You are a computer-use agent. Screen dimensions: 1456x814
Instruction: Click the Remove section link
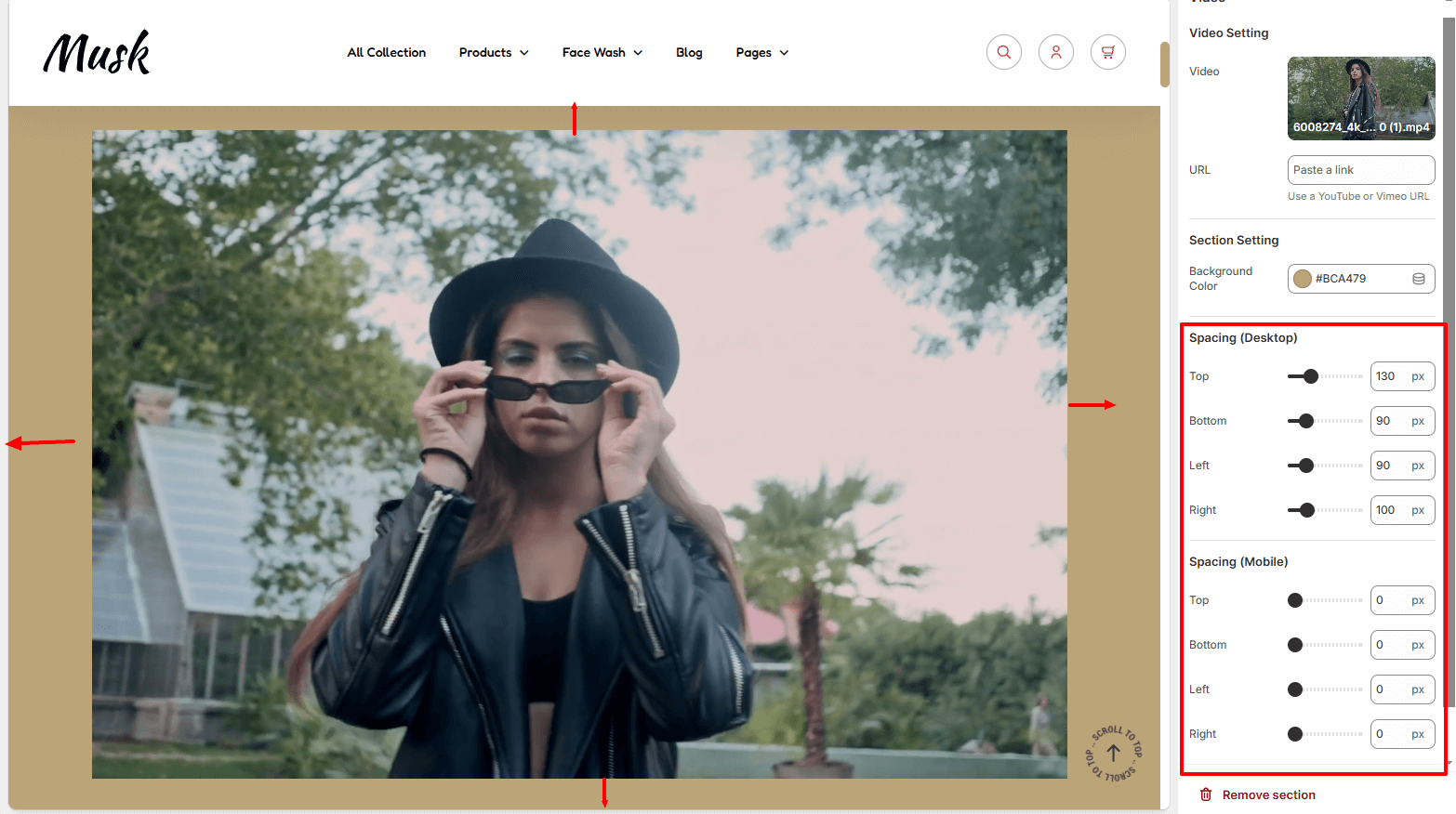click(x=1268, y=794)
